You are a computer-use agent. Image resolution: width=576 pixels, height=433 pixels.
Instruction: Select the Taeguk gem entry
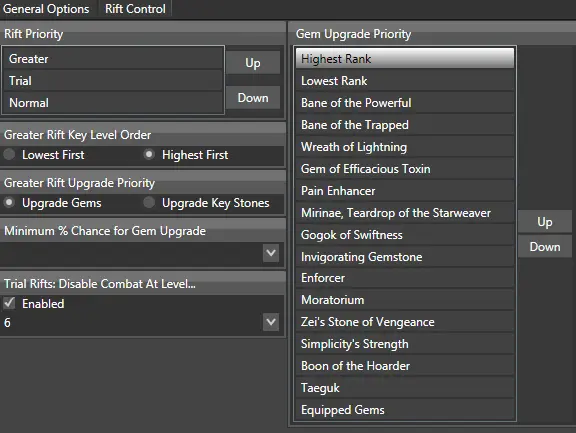point(405,388)
